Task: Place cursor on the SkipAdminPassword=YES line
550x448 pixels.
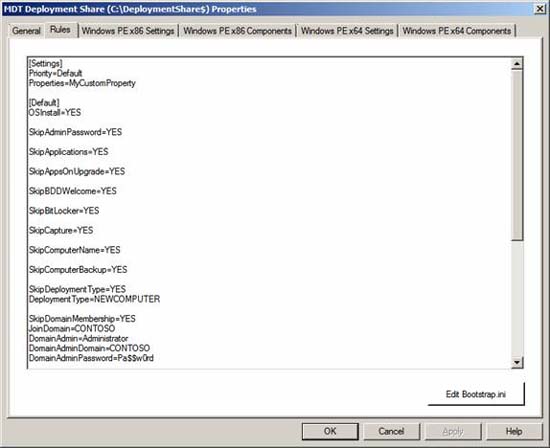Action: (x=75, y=132)
